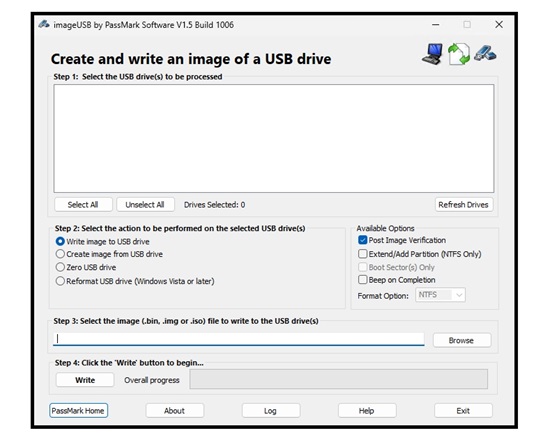Viewport: 550px width, 433px height.
Task: Click the imageUSB title bar app icon
Action: [x=44, y=25]
